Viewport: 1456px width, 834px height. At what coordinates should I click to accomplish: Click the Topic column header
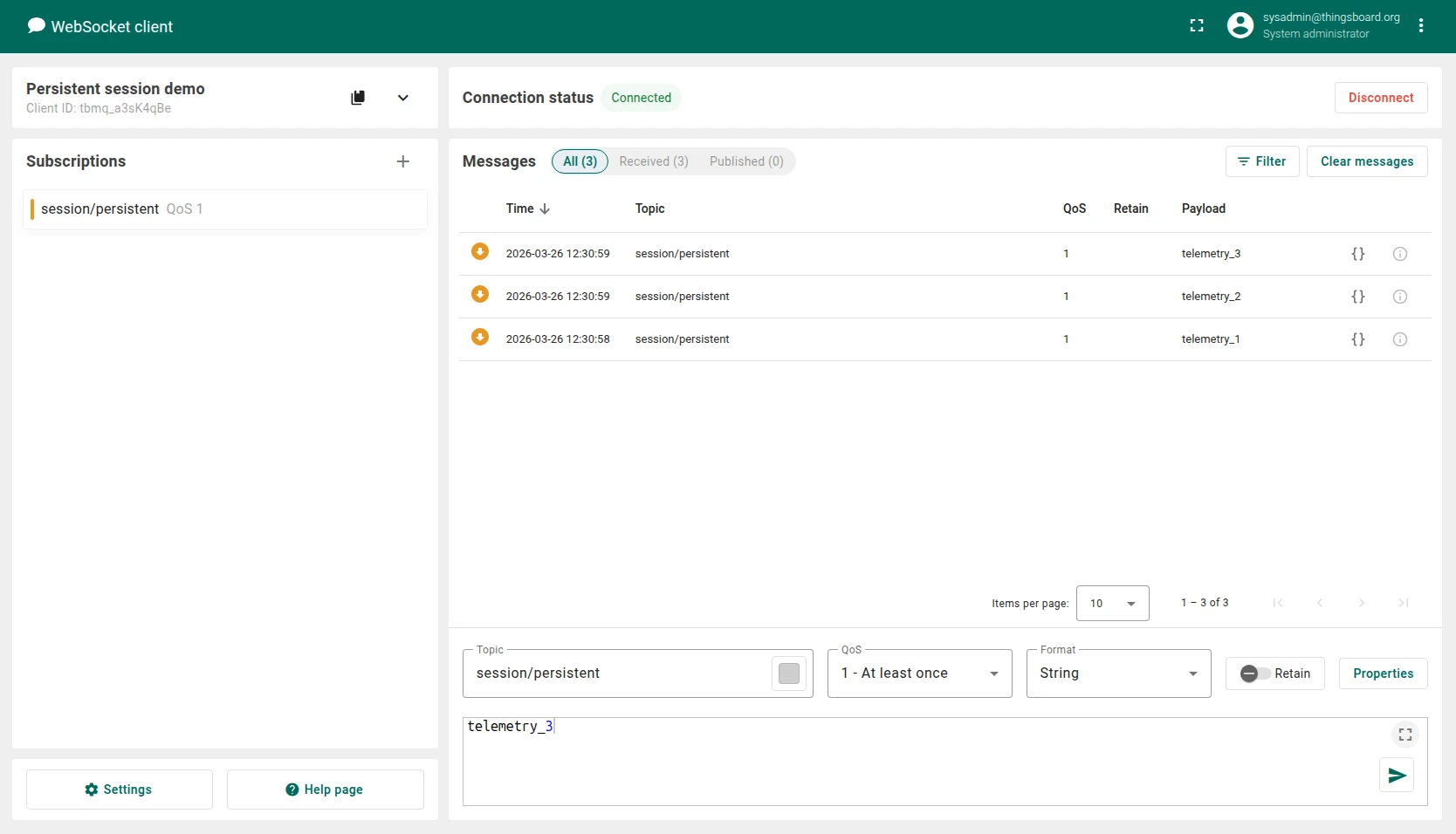(x=649, y=208)
